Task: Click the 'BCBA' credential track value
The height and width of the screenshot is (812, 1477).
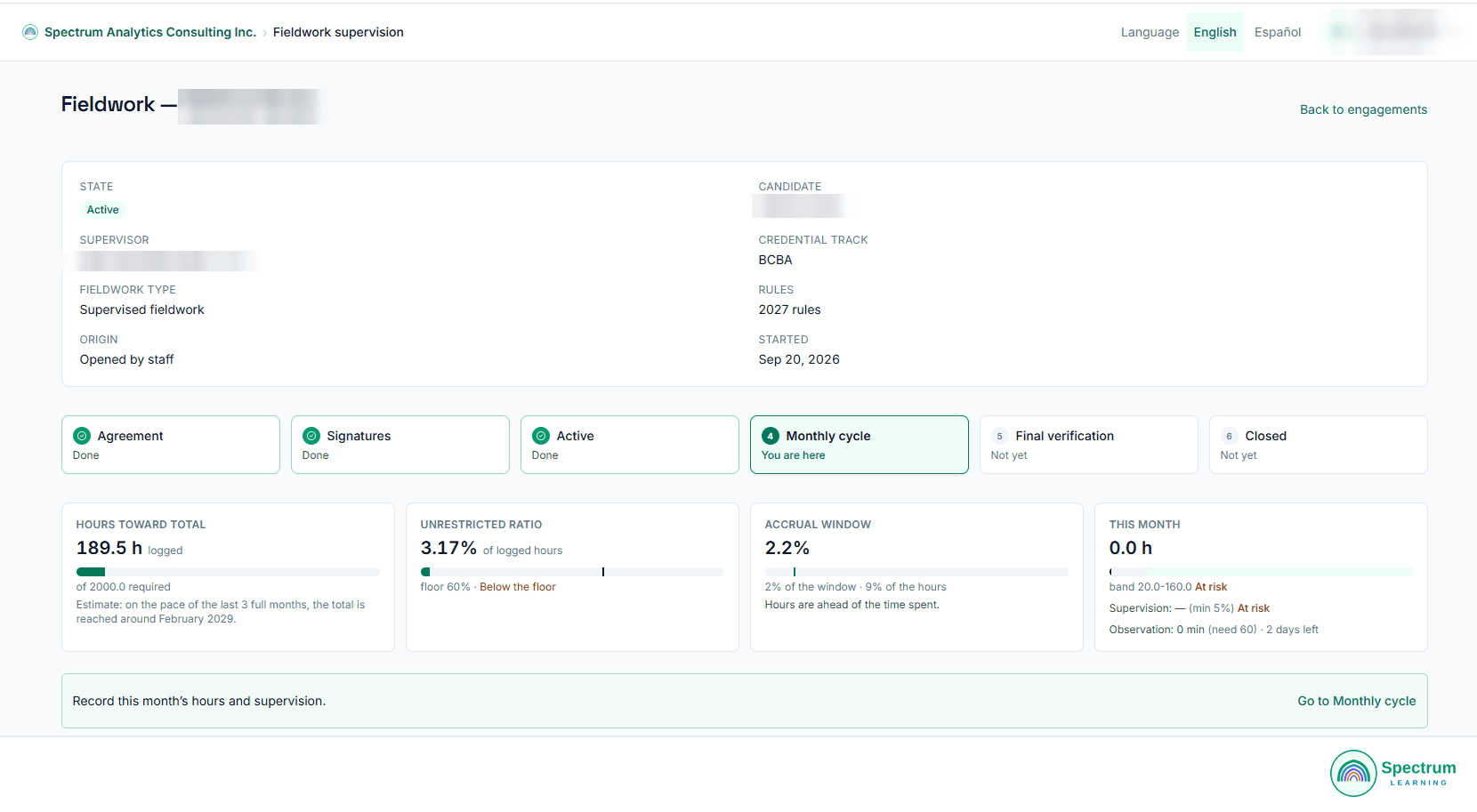Action: tap(775, 260)
